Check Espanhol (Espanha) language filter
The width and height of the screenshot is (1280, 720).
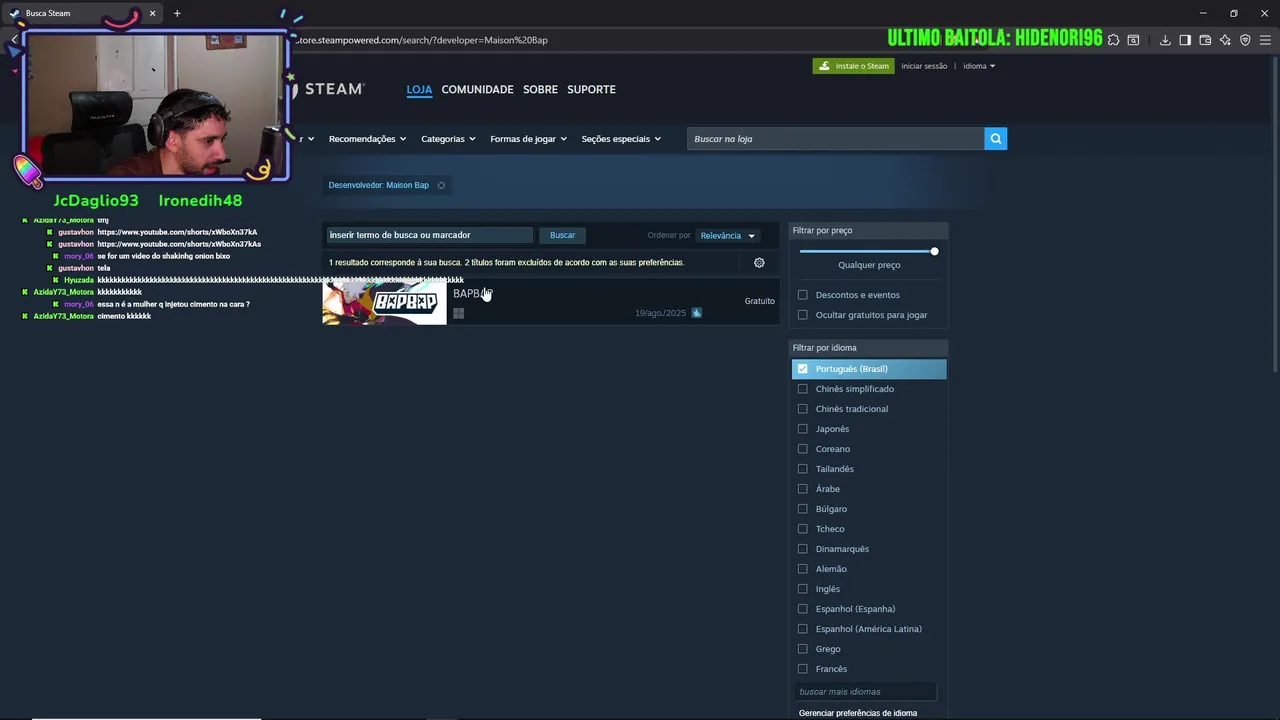[x=802, y=609]
